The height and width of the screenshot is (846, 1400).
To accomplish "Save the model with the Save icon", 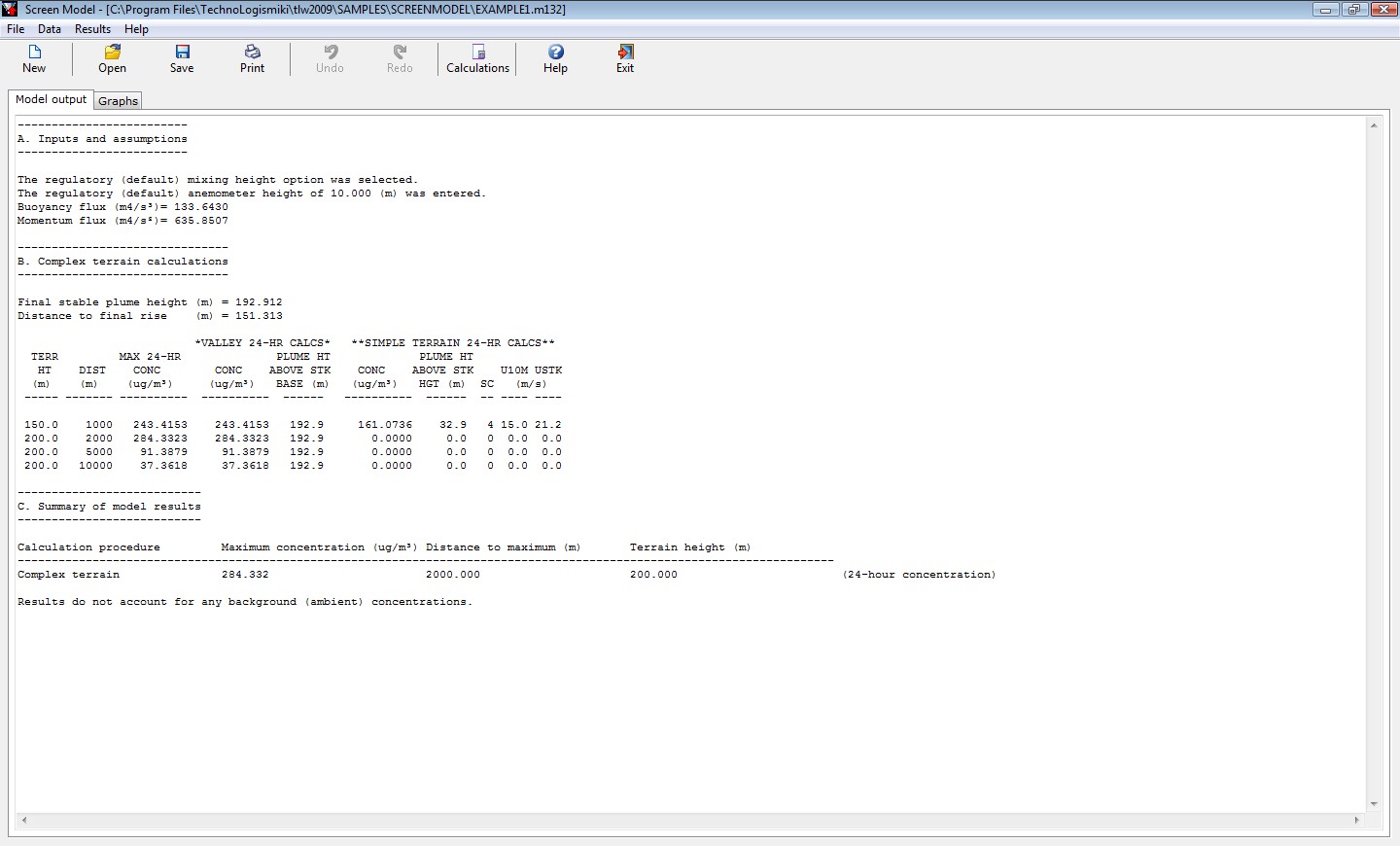I will pyautogui.click(x=182, y=58).
